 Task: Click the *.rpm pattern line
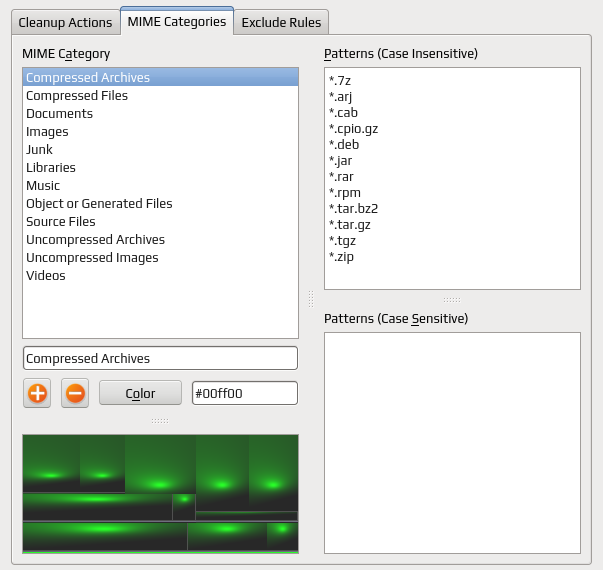[x=345, y=193]
